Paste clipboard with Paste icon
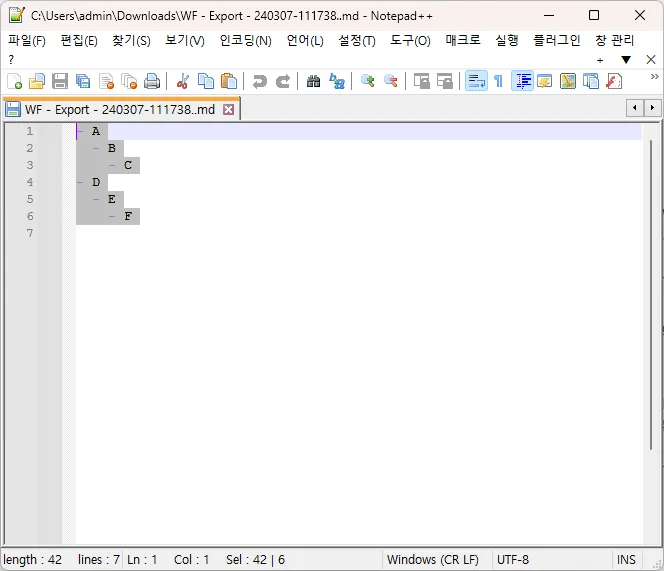664x571 pixels. 229,81
